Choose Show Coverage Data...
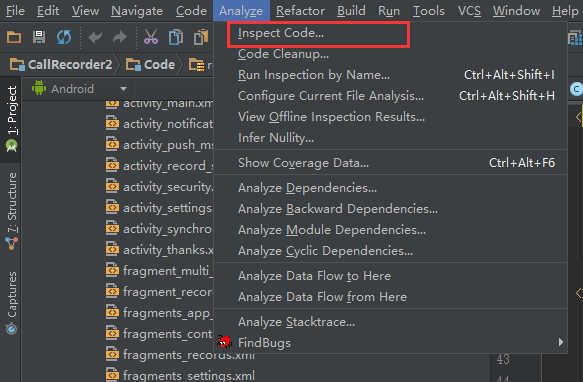Screen dimensions: 583x382 coord(390,163)
